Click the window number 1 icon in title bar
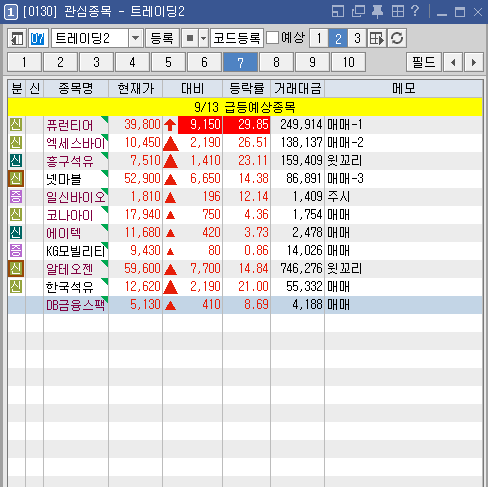The height and width of the screenshot is (487, 488). 11,12
